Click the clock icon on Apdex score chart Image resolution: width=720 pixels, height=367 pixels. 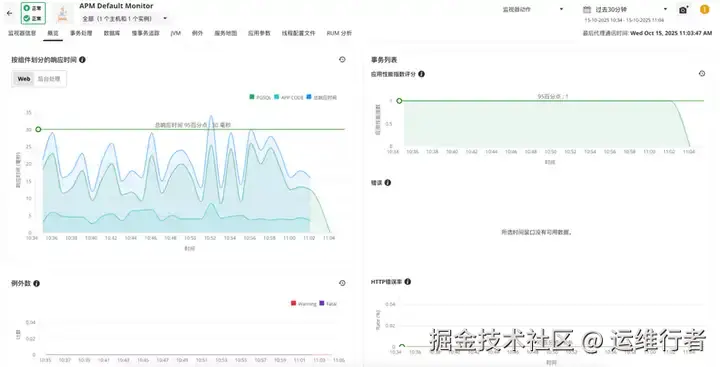coord(702,73)
